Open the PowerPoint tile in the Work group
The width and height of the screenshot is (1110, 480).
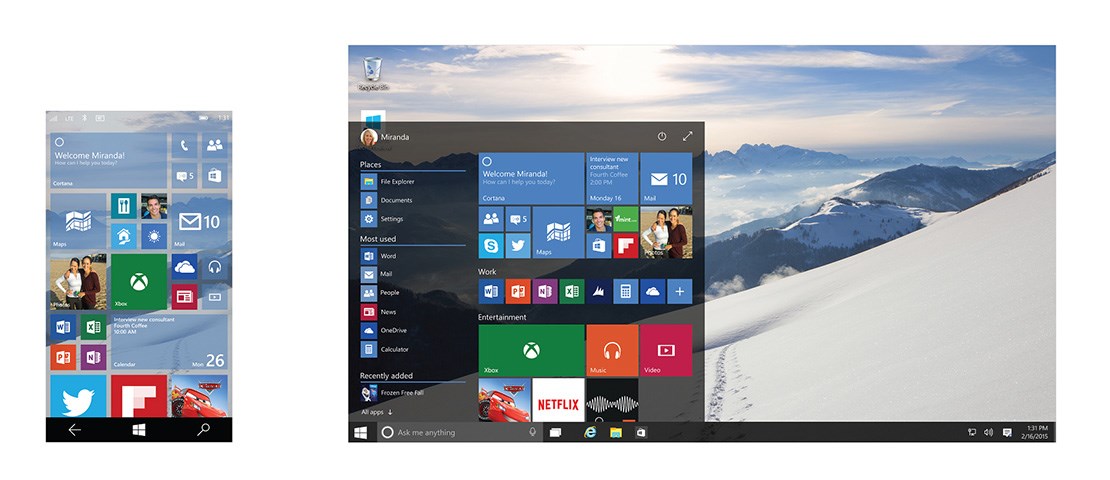(x=518, y=291)
